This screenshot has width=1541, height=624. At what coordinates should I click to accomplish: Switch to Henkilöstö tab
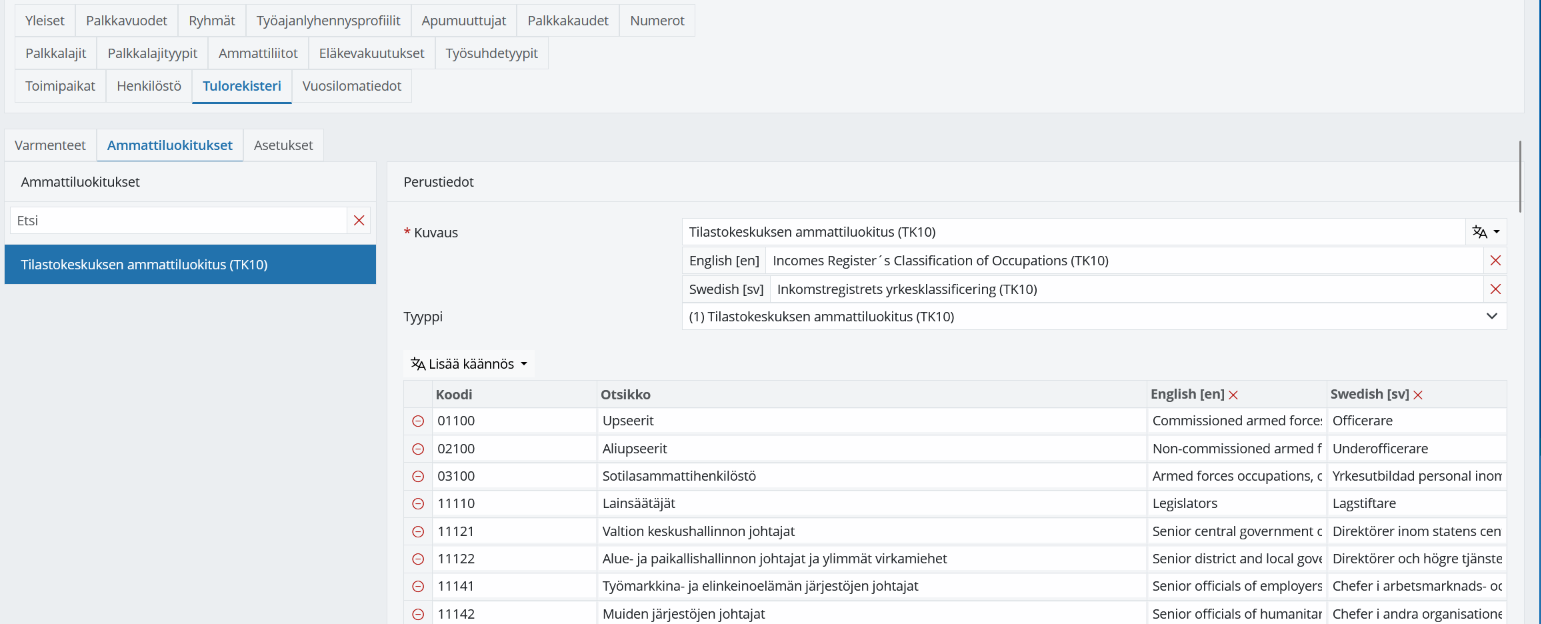pyautogui.click(x=149, y=86)
